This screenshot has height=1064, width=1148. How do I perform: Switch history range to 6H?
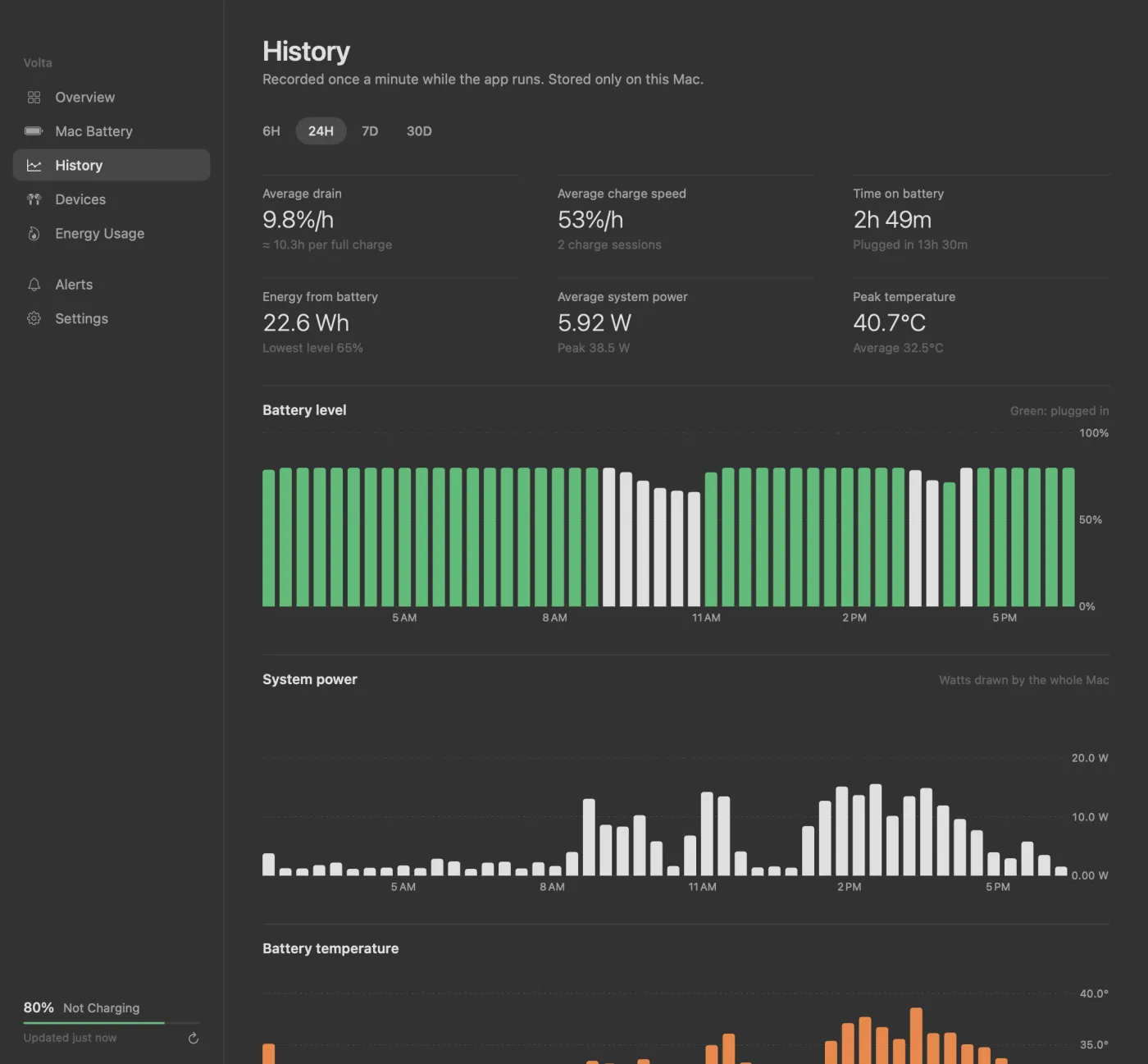click(271, 131)
